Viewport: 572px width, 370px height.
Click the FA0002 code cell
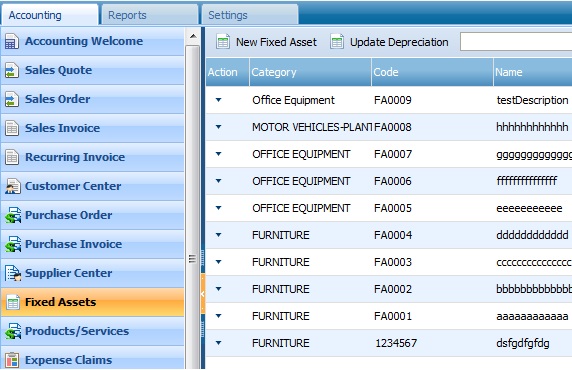(432, 289)
